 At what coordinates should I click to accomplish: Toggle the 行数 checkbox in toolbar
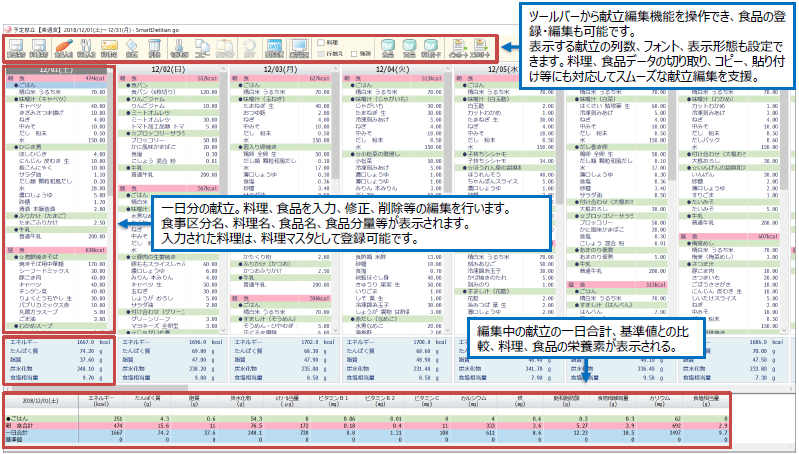pyautogui.click(x=321, y=53)
